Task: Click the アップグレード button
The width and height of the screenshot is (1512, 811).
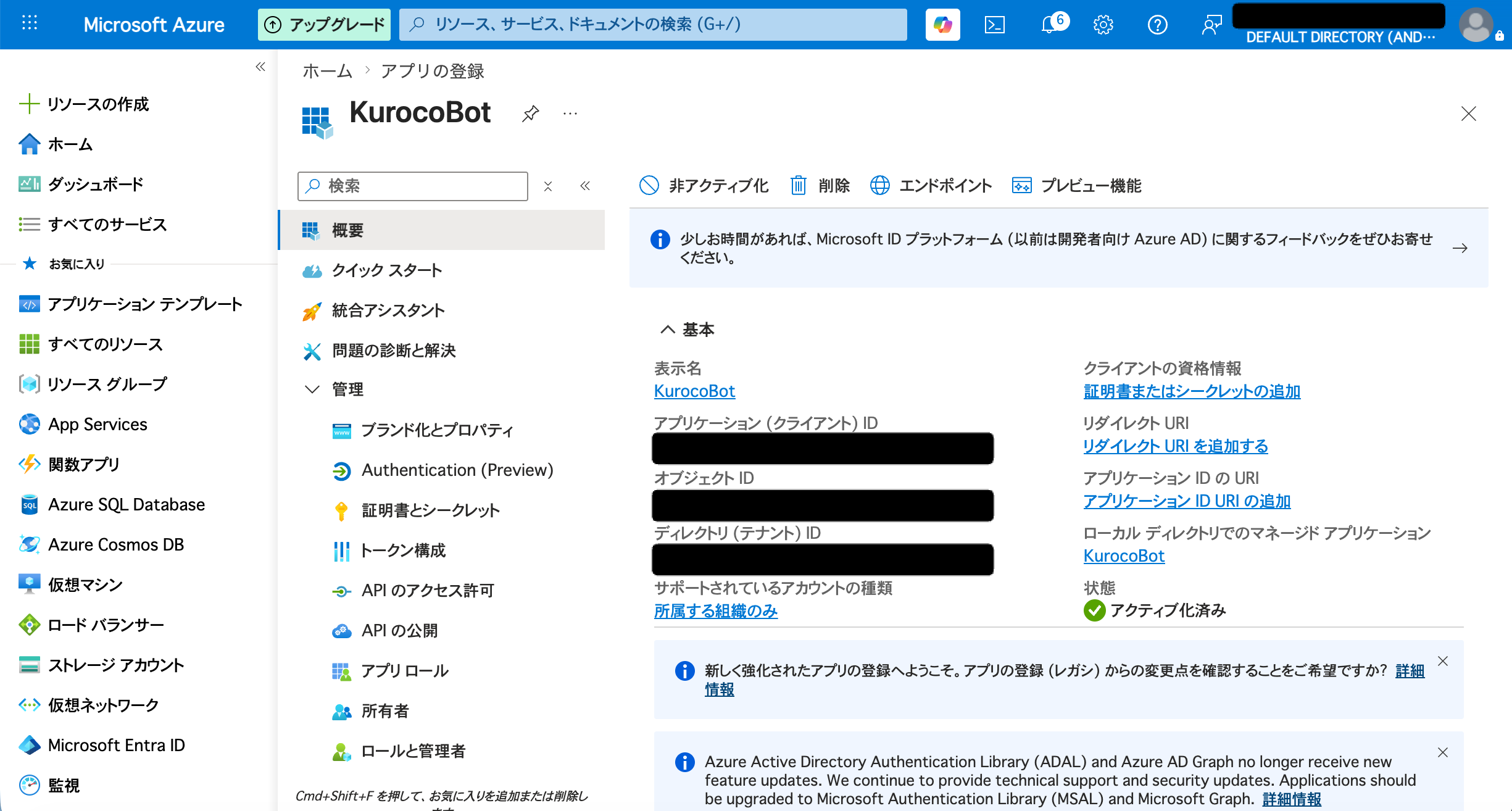Action: tap(324, 25)
